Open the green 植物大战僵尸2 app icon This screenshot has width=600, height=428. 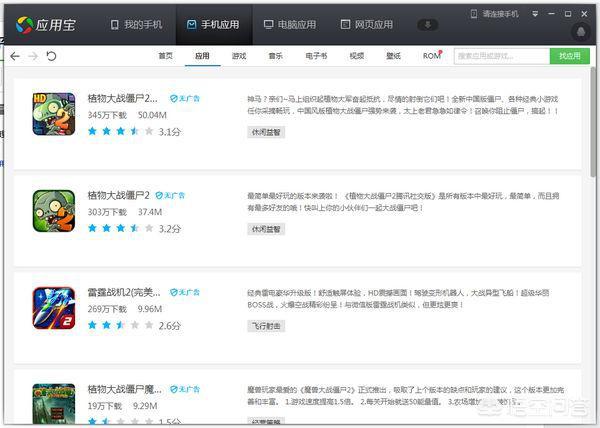tap(54, 211)
